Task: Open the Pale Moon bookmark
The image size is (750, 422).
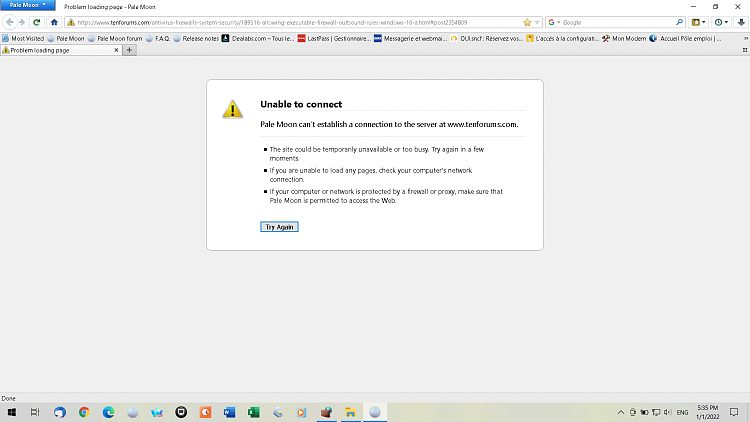Action: click(x=66, y=38)
